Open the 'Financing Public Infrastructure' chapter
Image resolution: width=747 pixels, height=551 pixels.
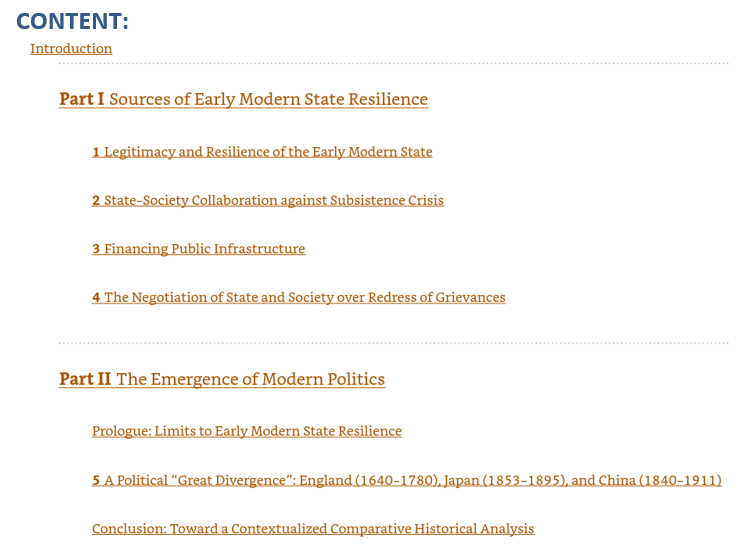pos(204,249)
